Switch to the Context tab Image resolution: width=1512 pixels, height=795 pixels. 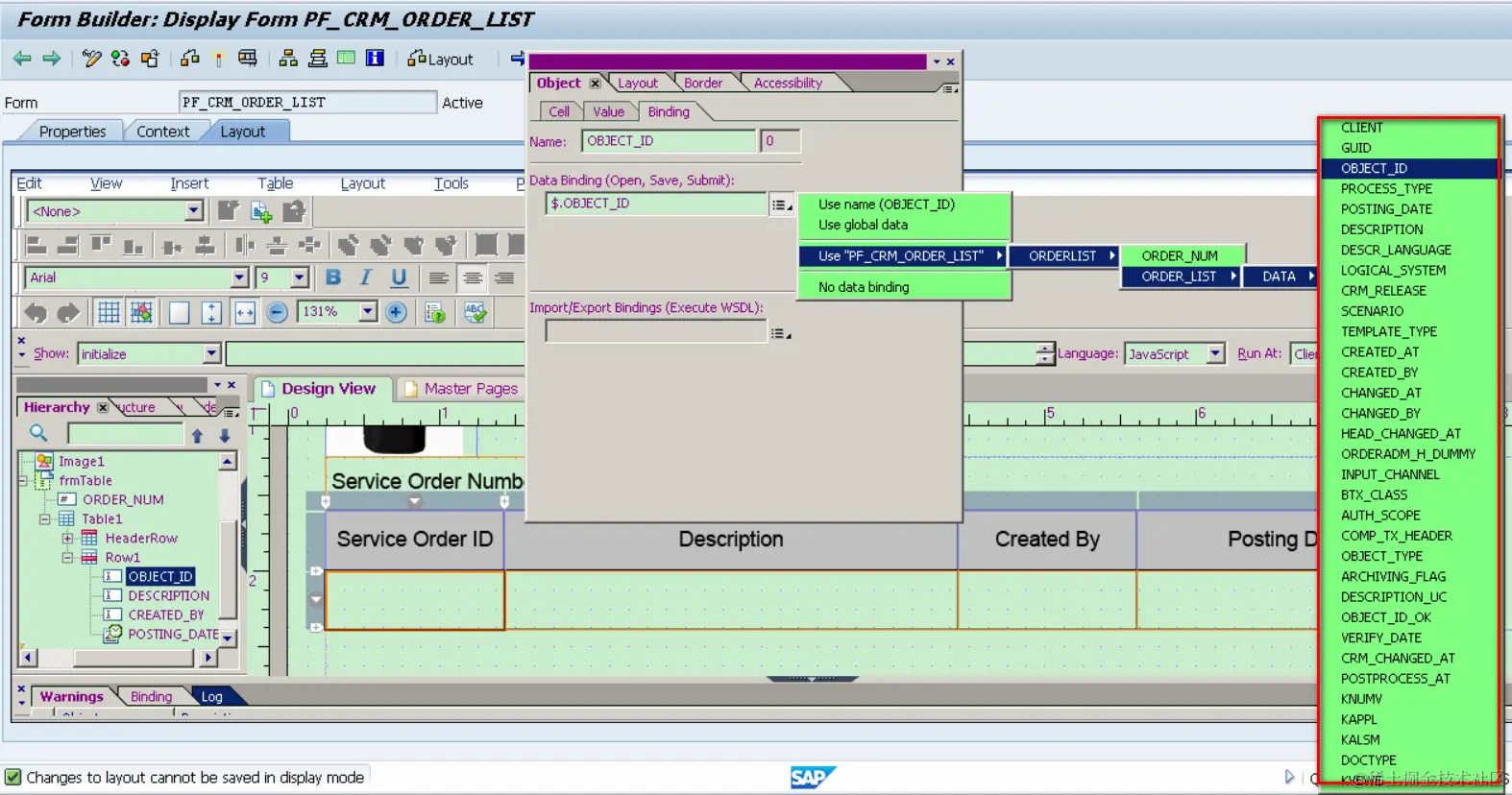tap(162, 132)
